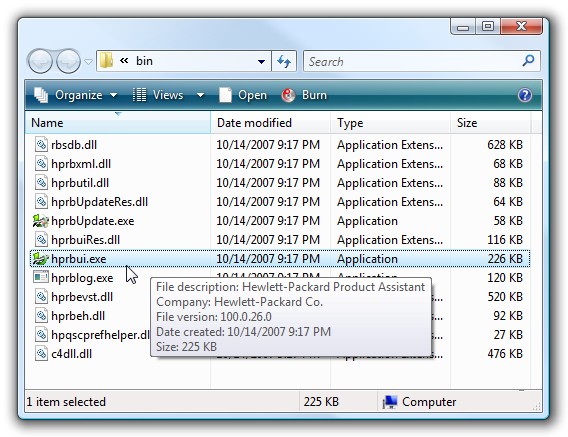Maximize the Explorer window
Viewport: 568px width, 437px height.
tap(488, 26)
